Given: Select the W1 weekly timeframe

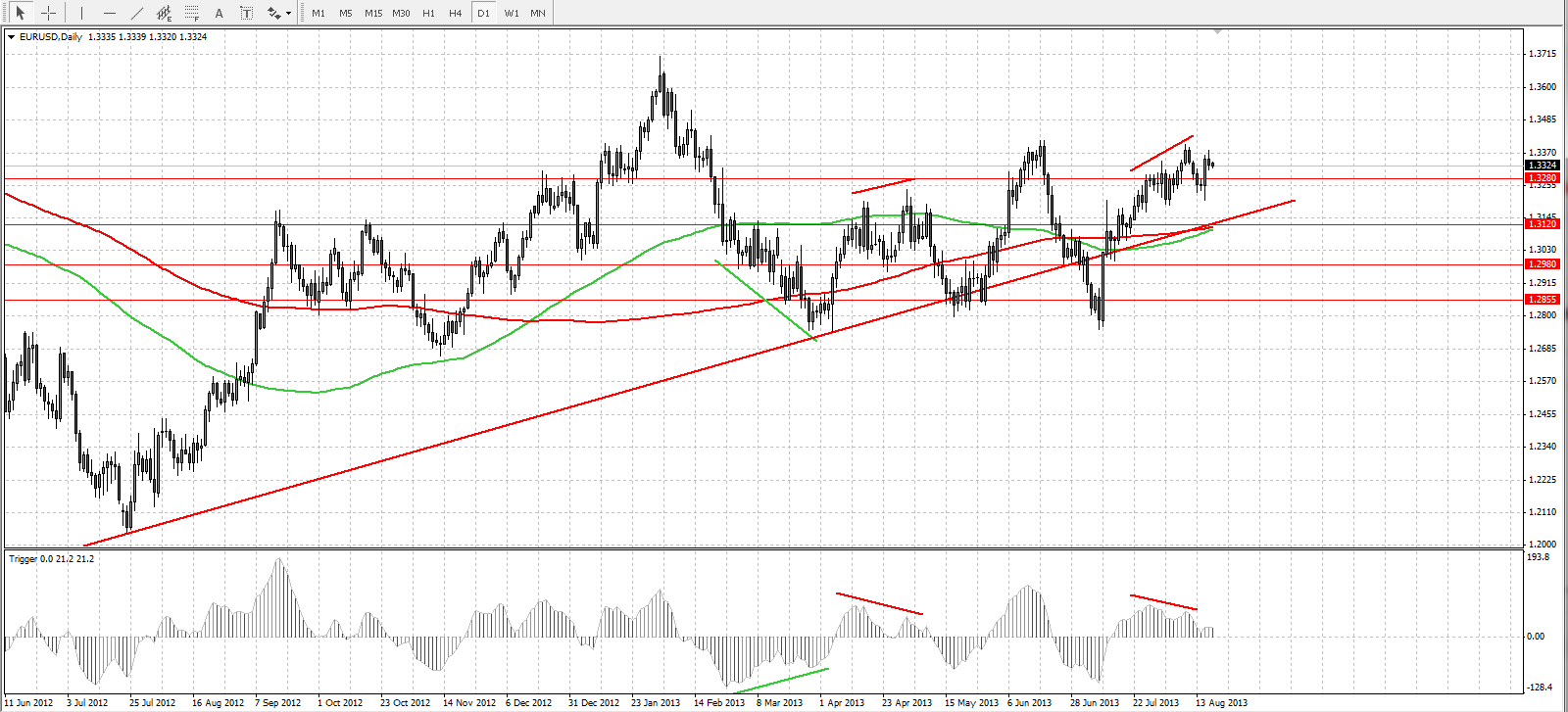Looking at the screenshot, I should pos(512,13).
